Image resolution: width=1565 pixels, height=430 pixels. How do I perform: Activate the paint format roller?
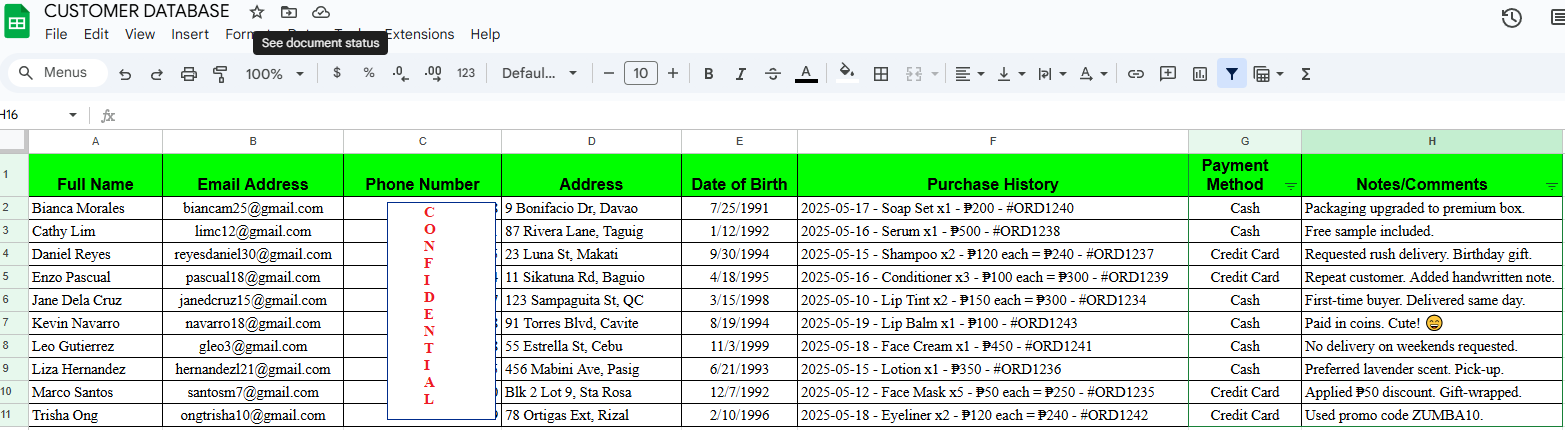coord(221,74)
